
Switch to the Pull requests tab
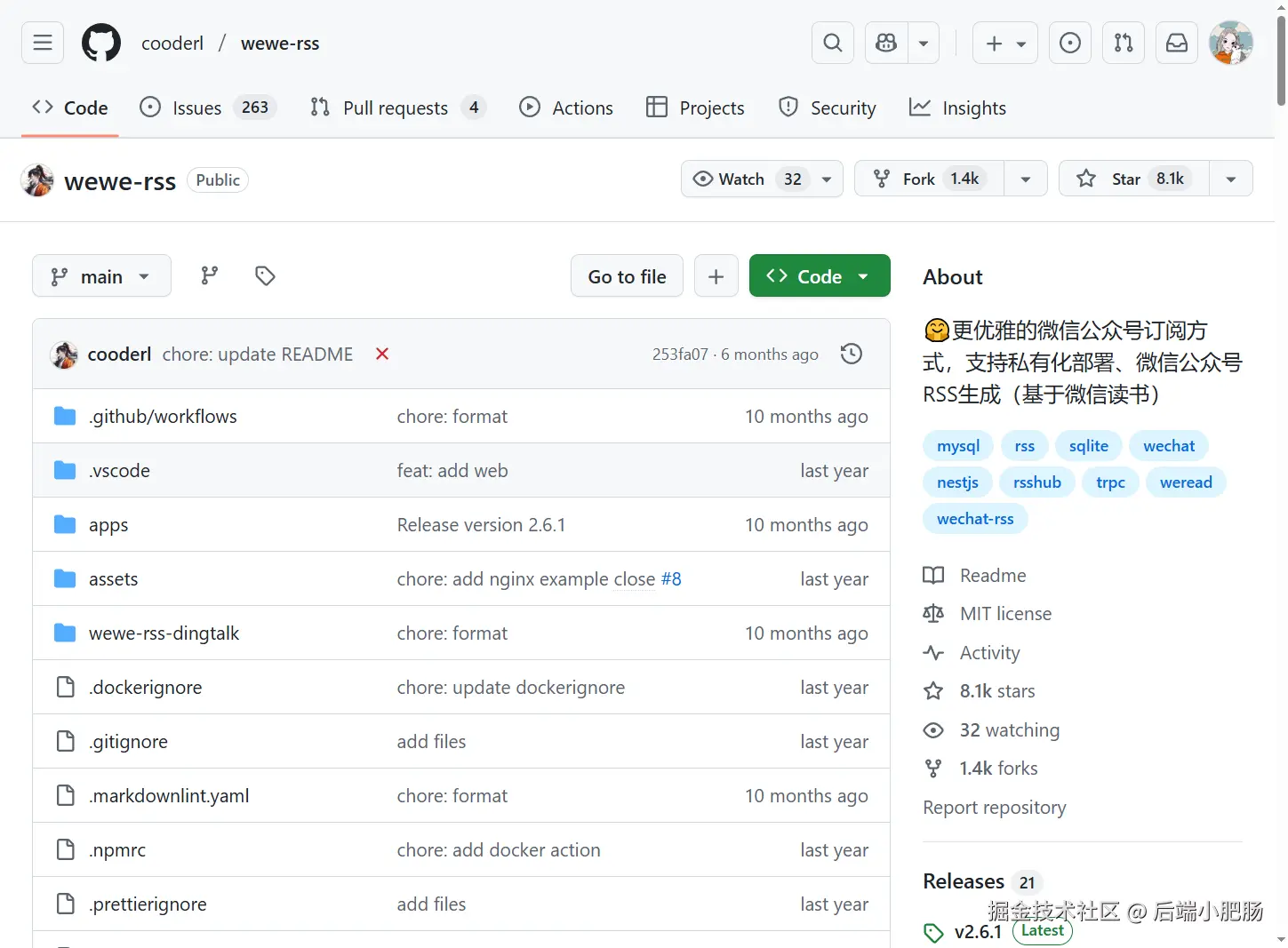tap(398, 108)
